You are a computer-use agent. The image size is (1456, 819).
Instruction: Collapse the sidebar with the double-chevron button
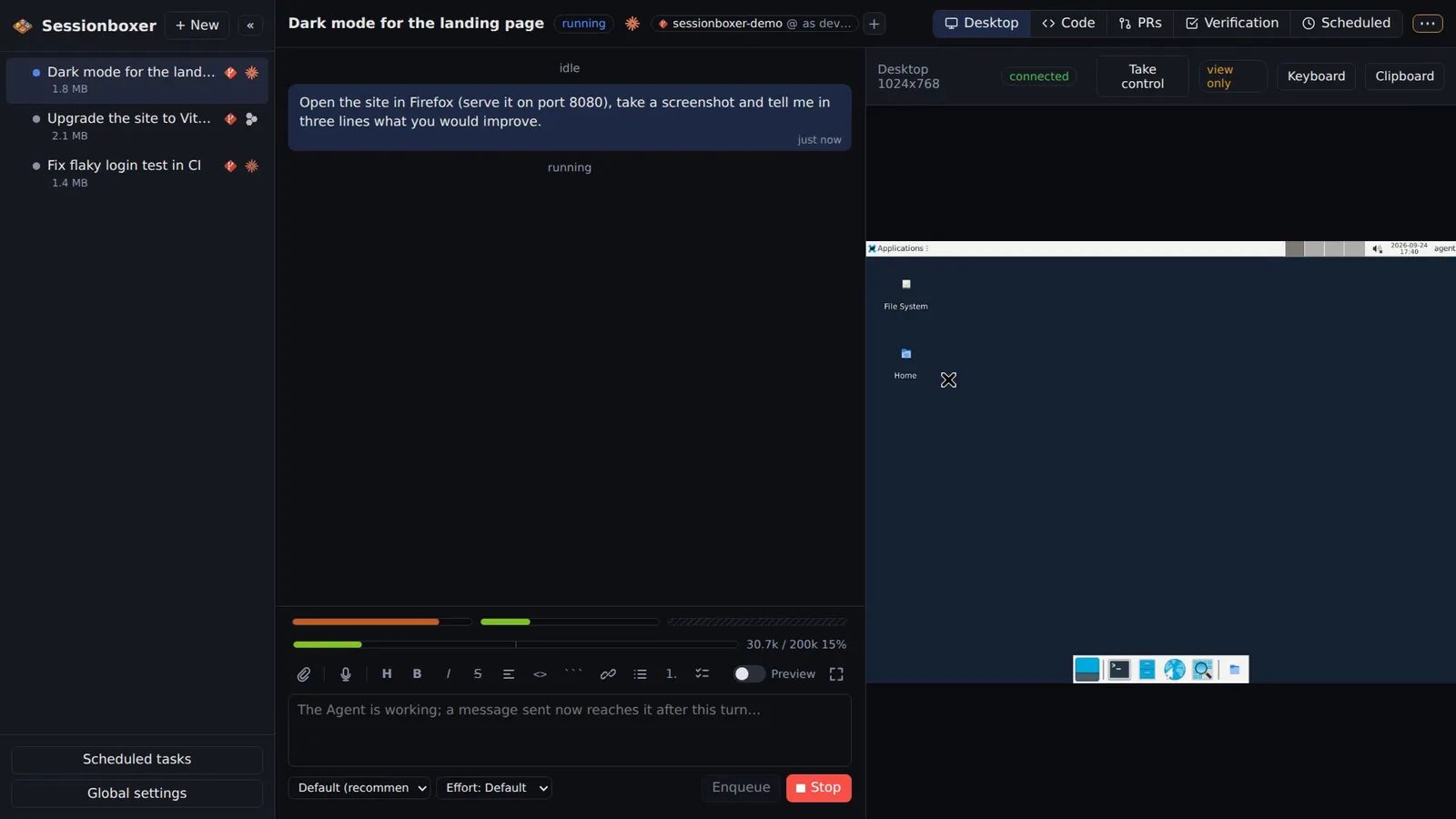click(250, 25)
